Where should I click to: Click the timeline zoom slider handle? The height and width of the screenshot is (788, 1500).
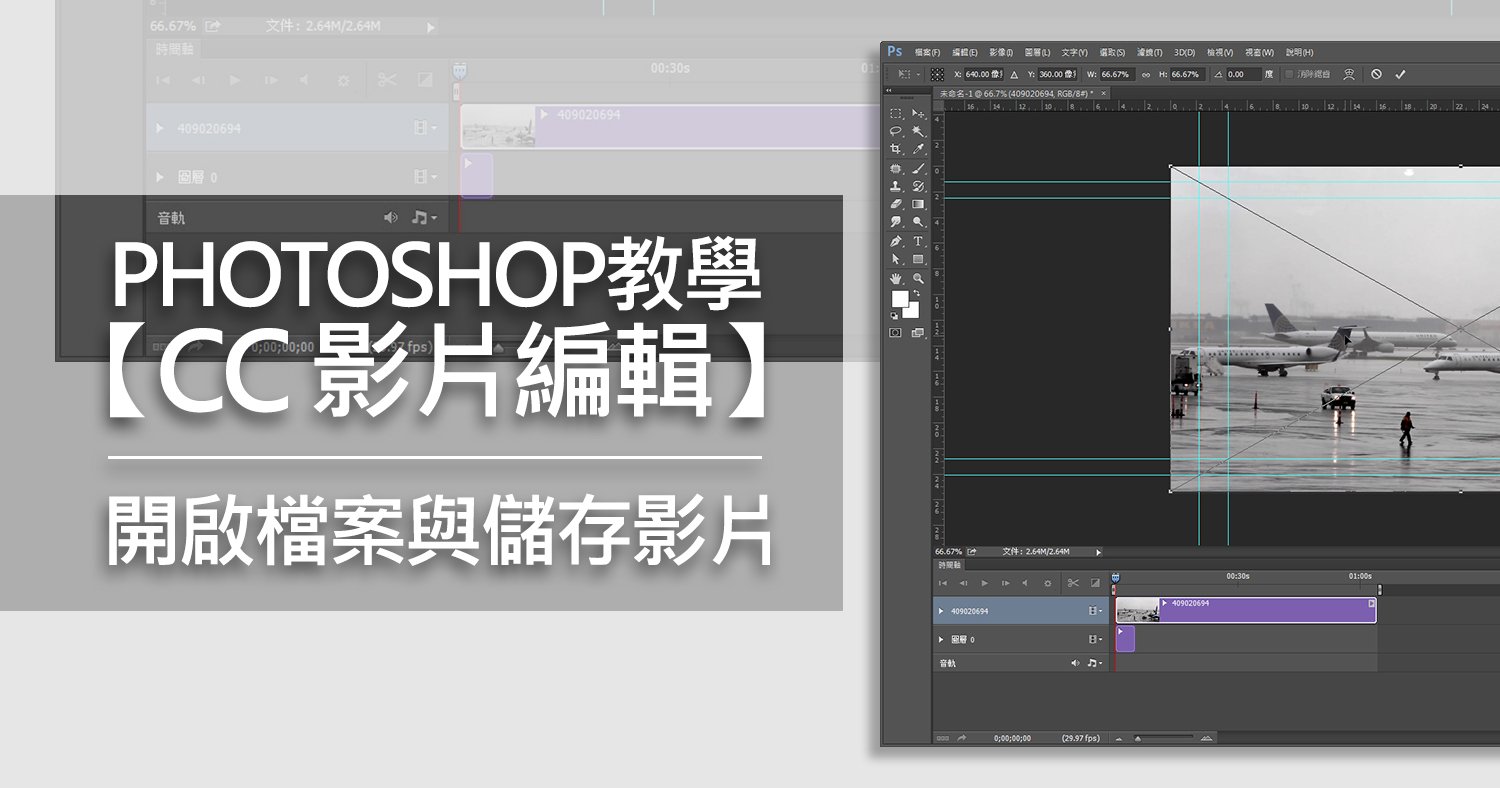(x=1138, y=739)
